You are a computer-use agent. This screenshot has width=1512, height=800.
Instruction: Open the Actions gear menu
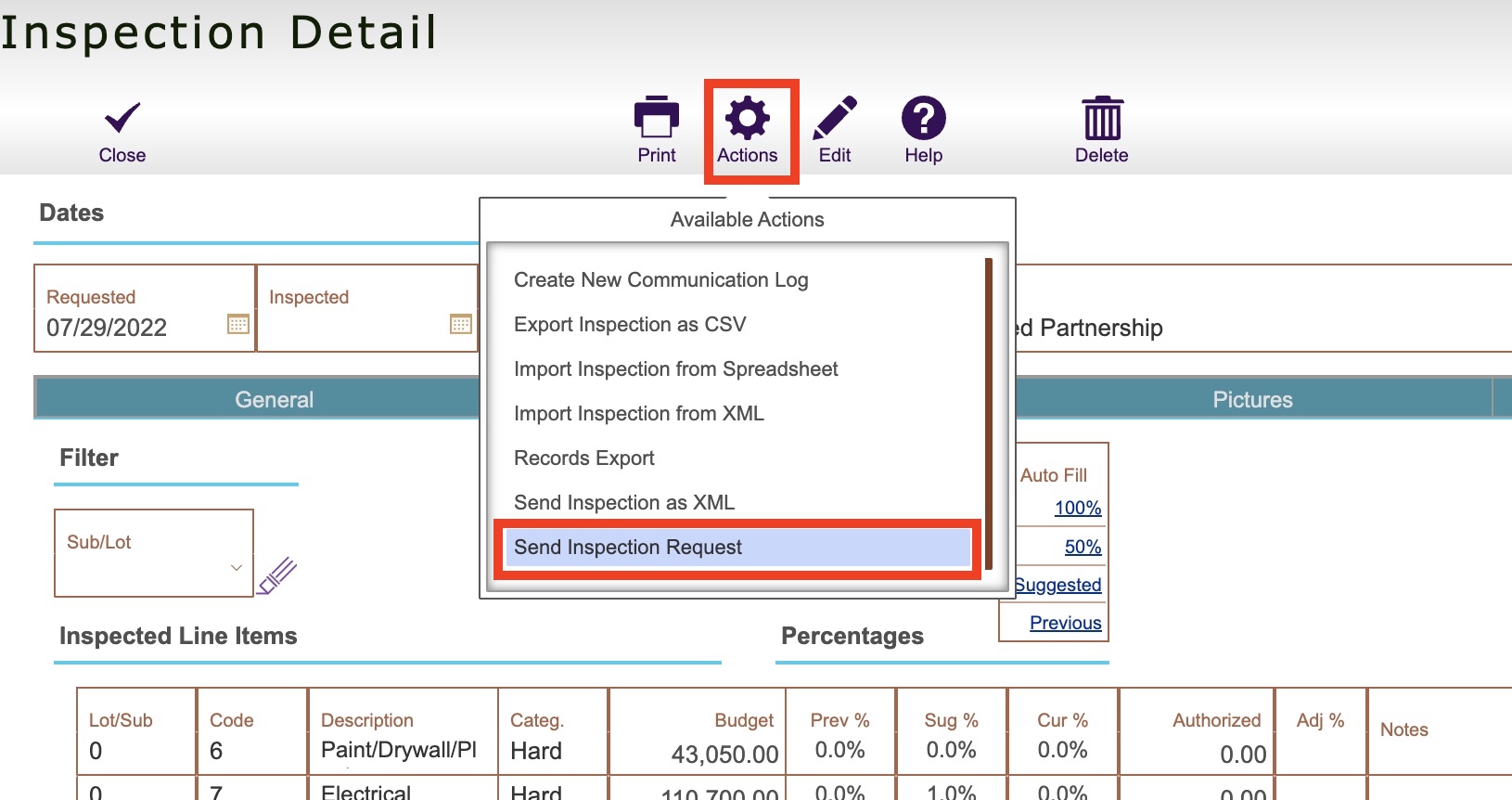[748, 119]
